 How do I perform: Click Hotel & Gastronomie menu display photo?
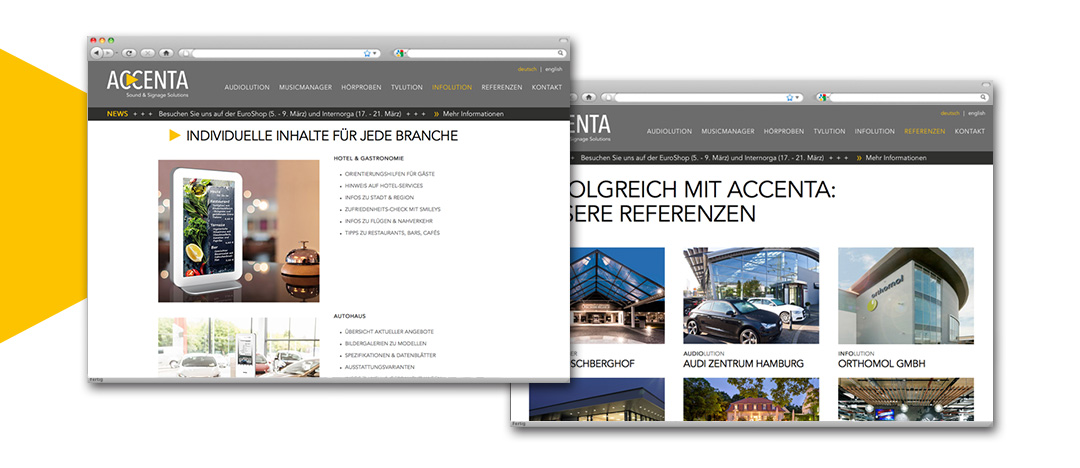click(x=239, y=231)
